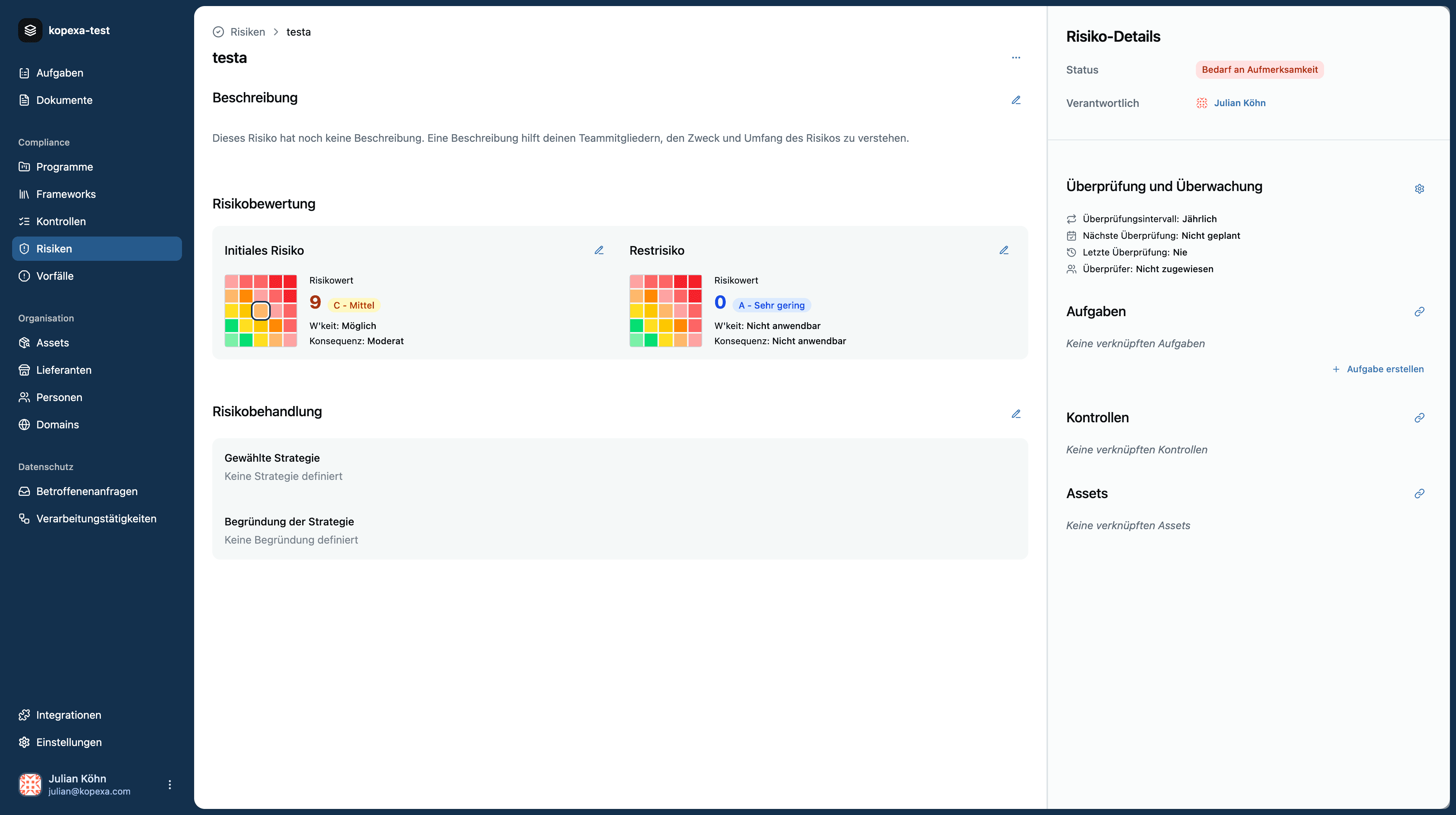Click highlighted cell in Initiales Risiko matrix
Image resolution: width=1456 pixels, height=815 pixels.
(x=260, y=310)
